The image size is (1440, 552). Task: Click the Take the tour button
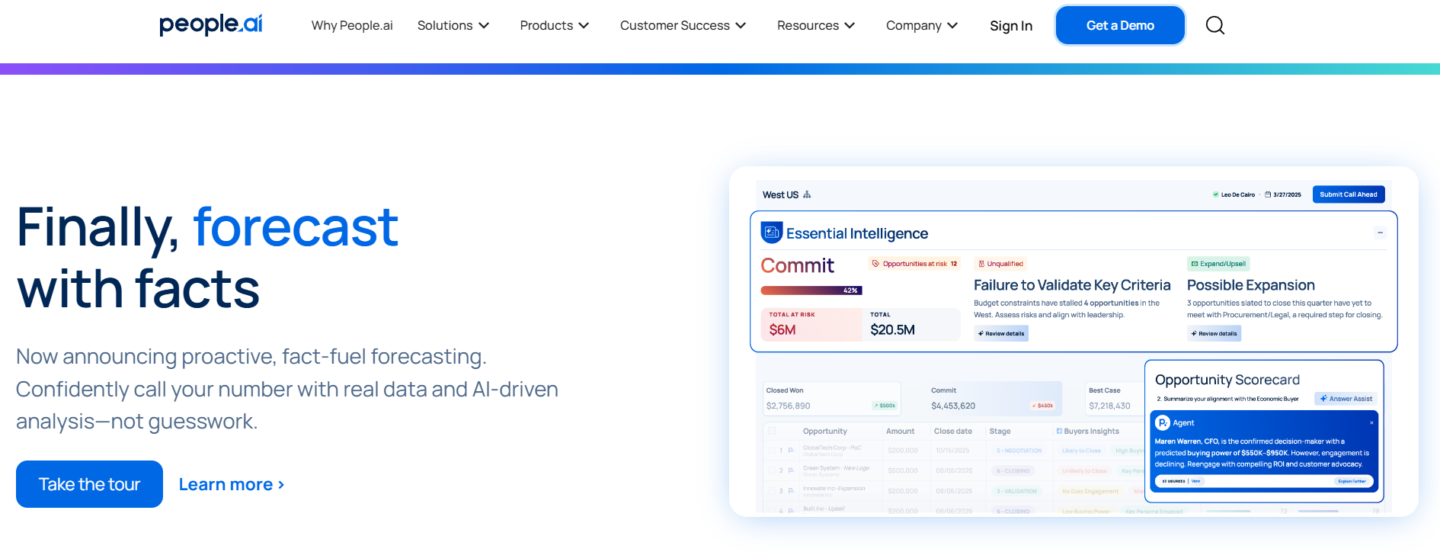click(89, 484)
